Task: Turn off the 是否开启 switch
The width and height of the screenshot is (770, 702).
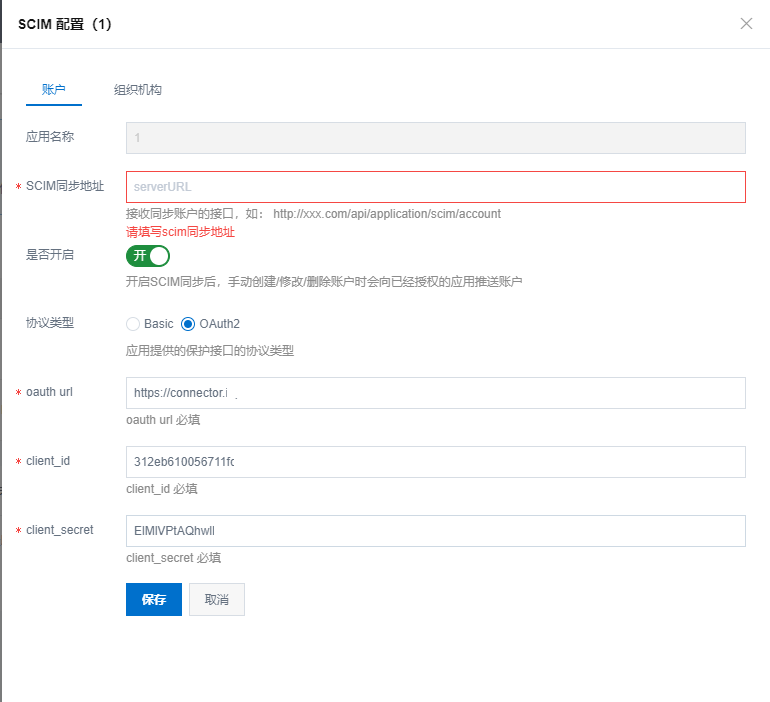Action: coord(147,256)
